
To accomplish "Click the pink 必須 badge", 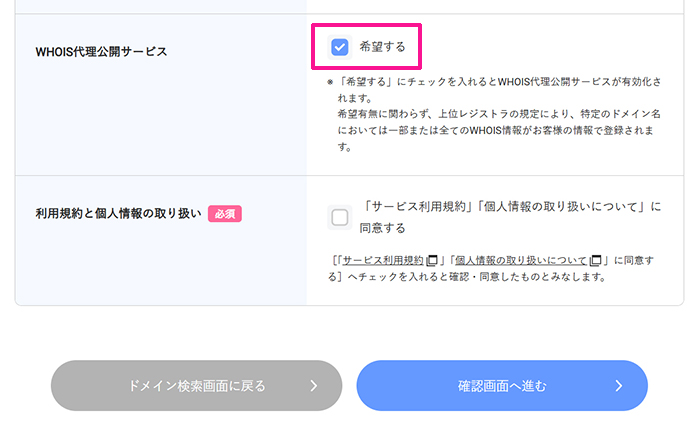I will pos(225,213).
